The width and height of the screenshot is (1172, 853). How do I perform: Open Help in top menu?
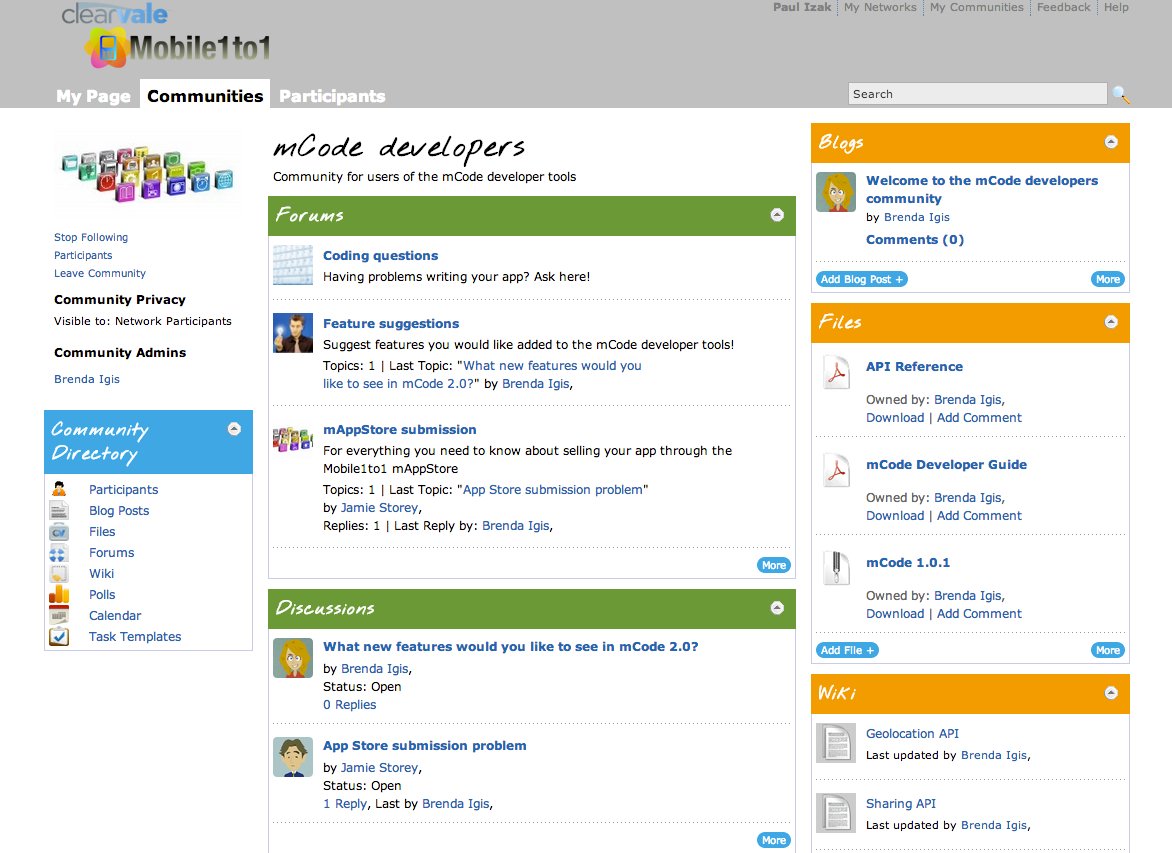1116,7
